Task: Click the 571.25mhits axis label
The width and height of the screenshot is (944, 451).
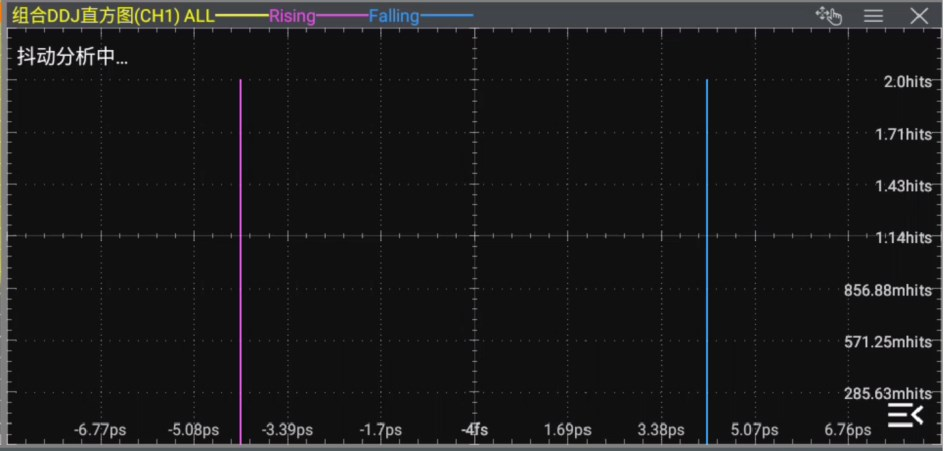Action: pos(888,341)
